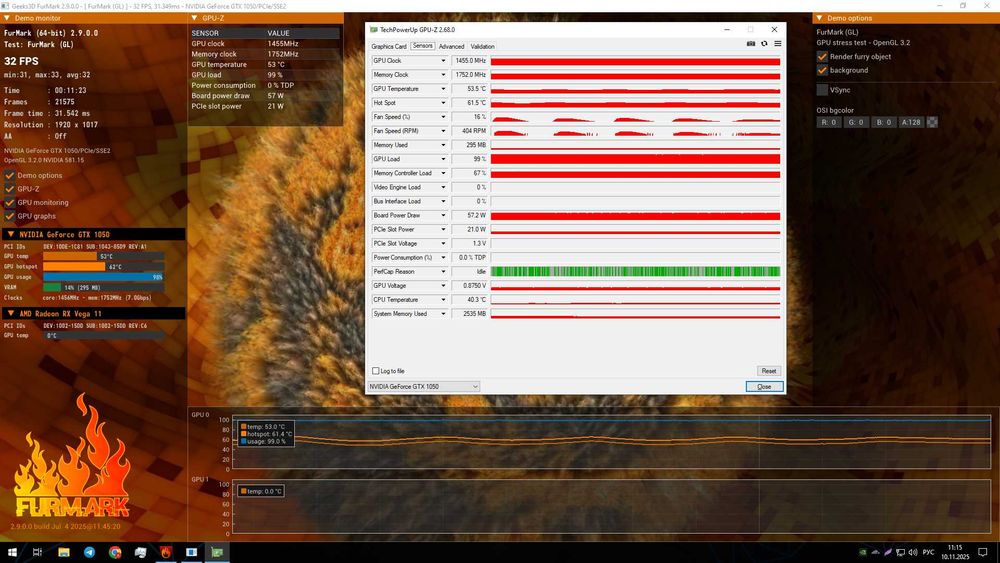Open the Windows notification center
The image size is (1000, 563).
point(983,552)
